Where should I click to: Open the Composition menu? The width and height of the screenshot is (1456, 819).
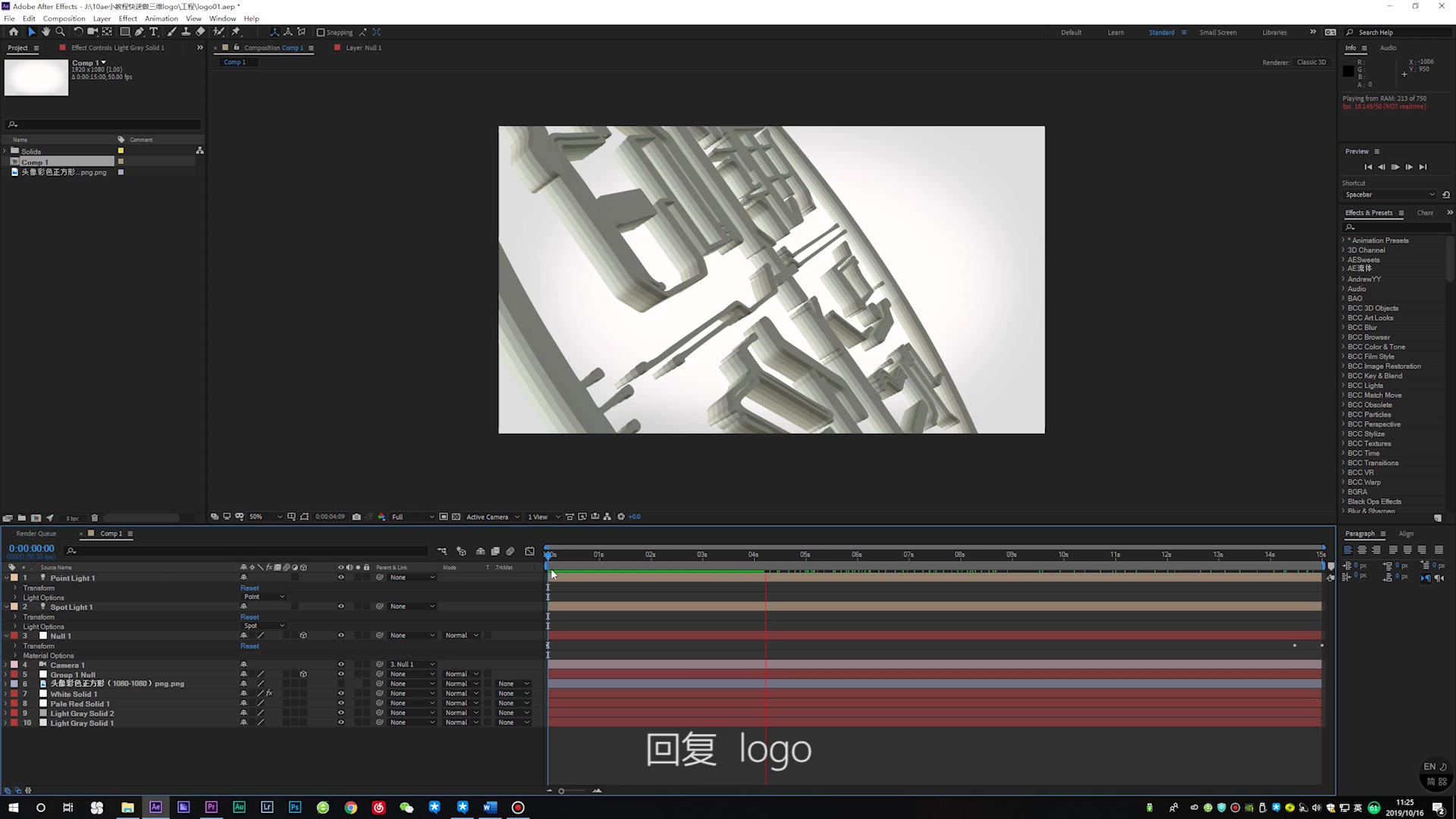coord(64,18)
